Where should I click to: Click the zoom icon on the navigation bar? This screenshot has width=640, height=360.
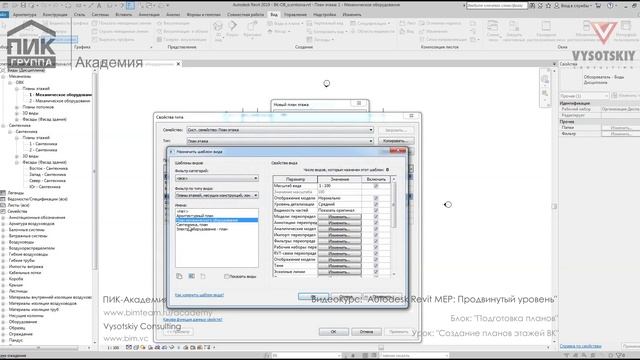coord(545,93)
